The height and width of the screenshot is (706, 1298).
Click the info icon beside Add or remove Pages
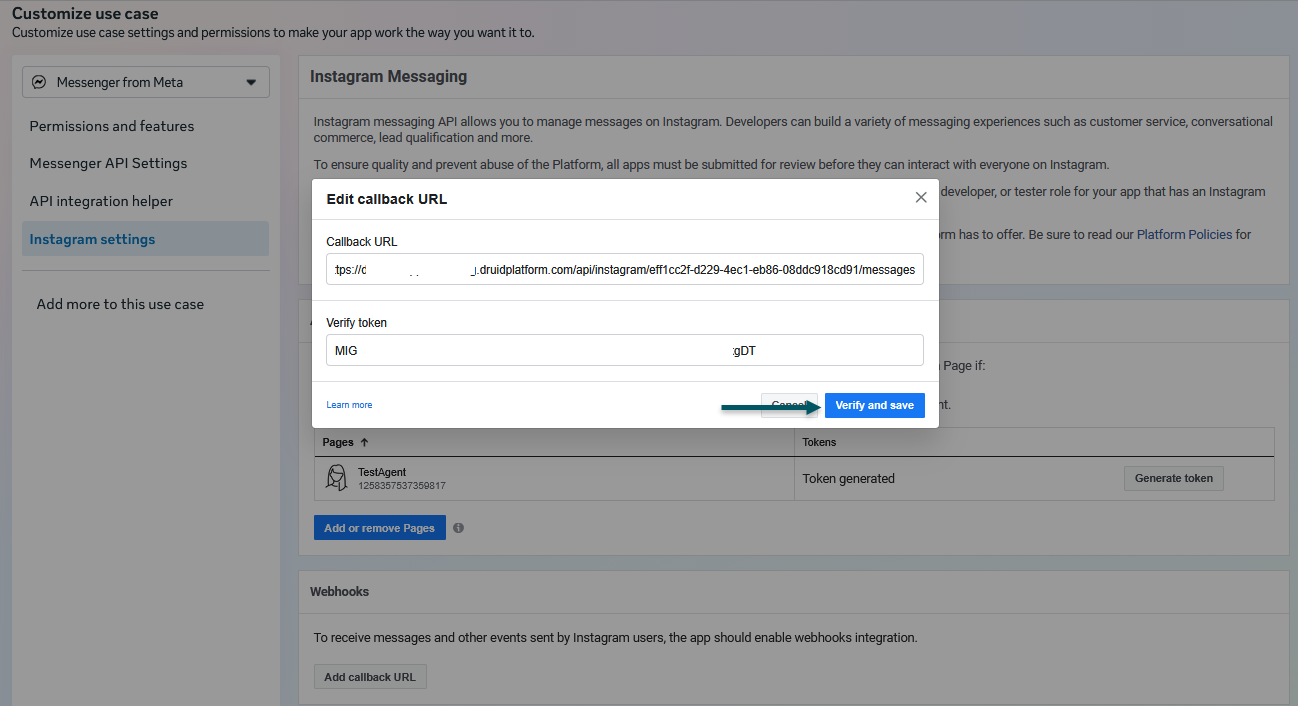(x=458, y=528)
